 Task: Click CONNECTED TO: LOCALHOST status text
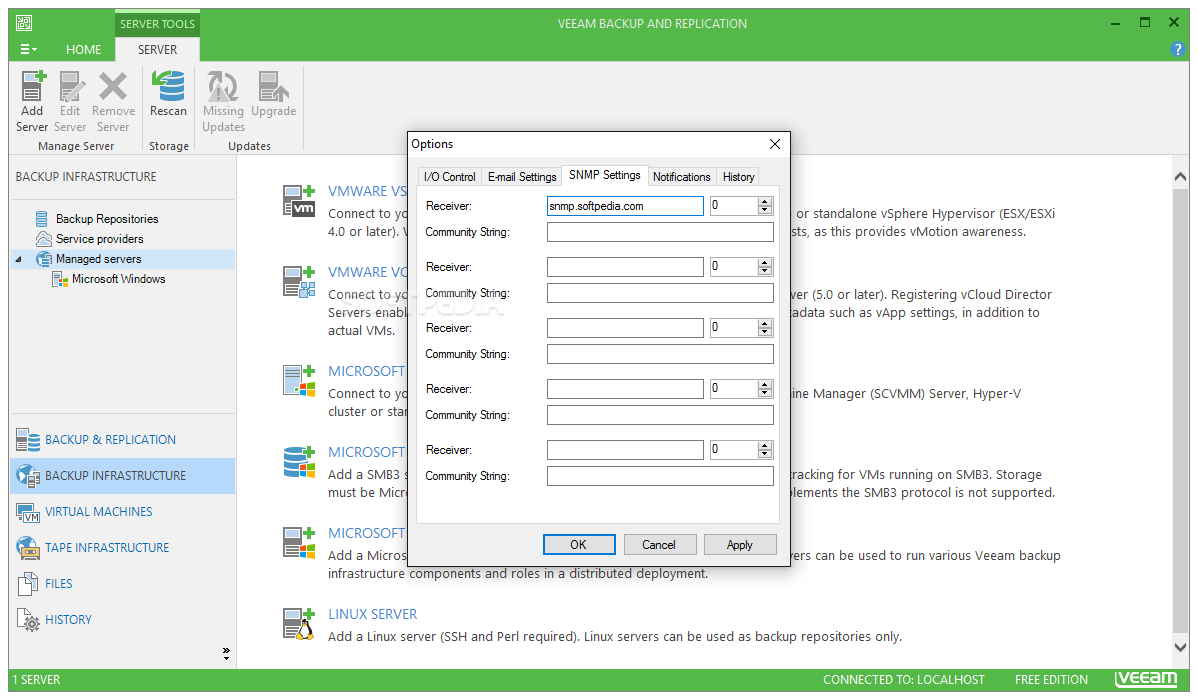(904, 679)
